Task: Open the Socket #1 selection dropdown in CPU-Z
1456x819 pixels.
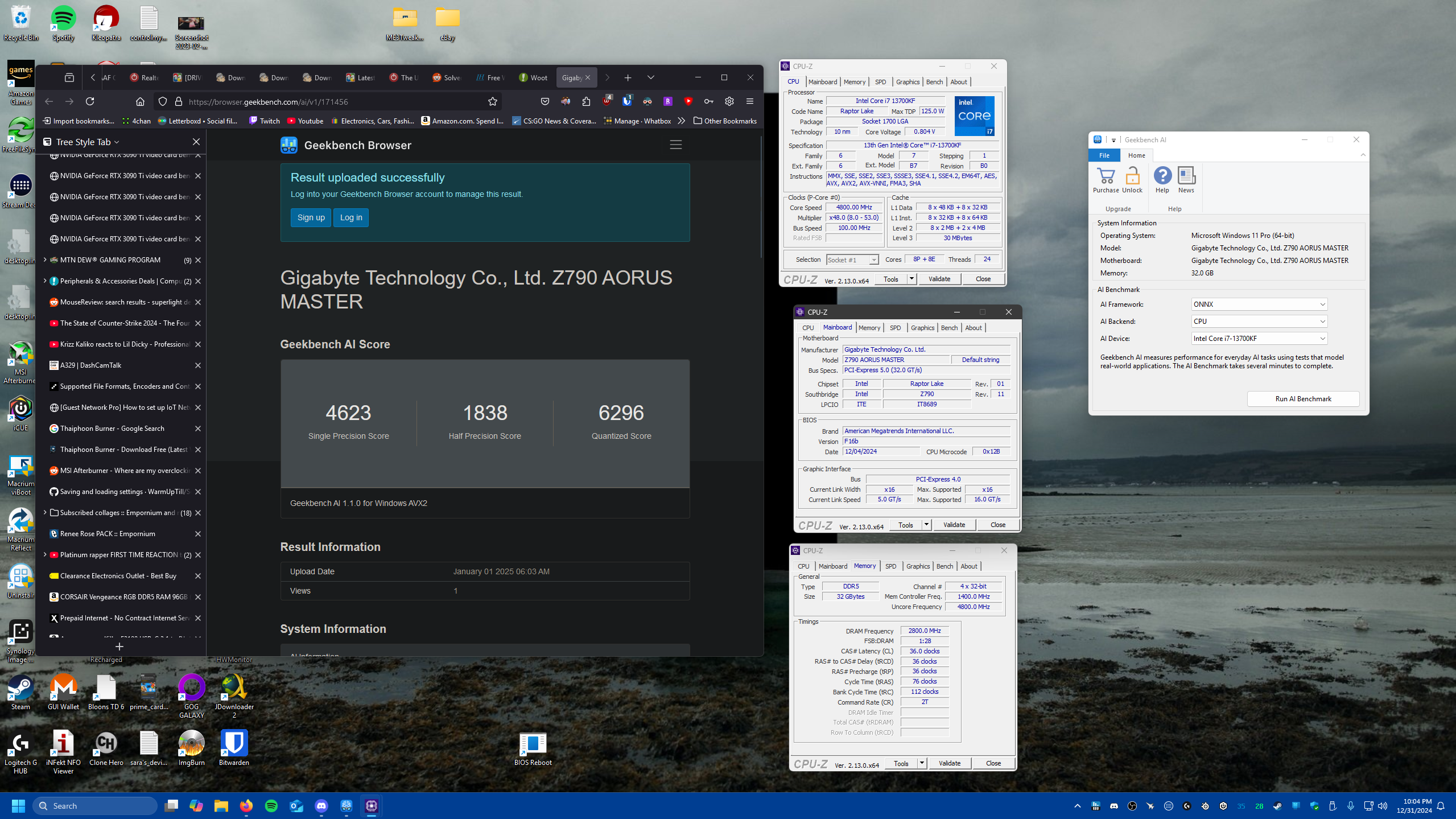Action: 852,260
